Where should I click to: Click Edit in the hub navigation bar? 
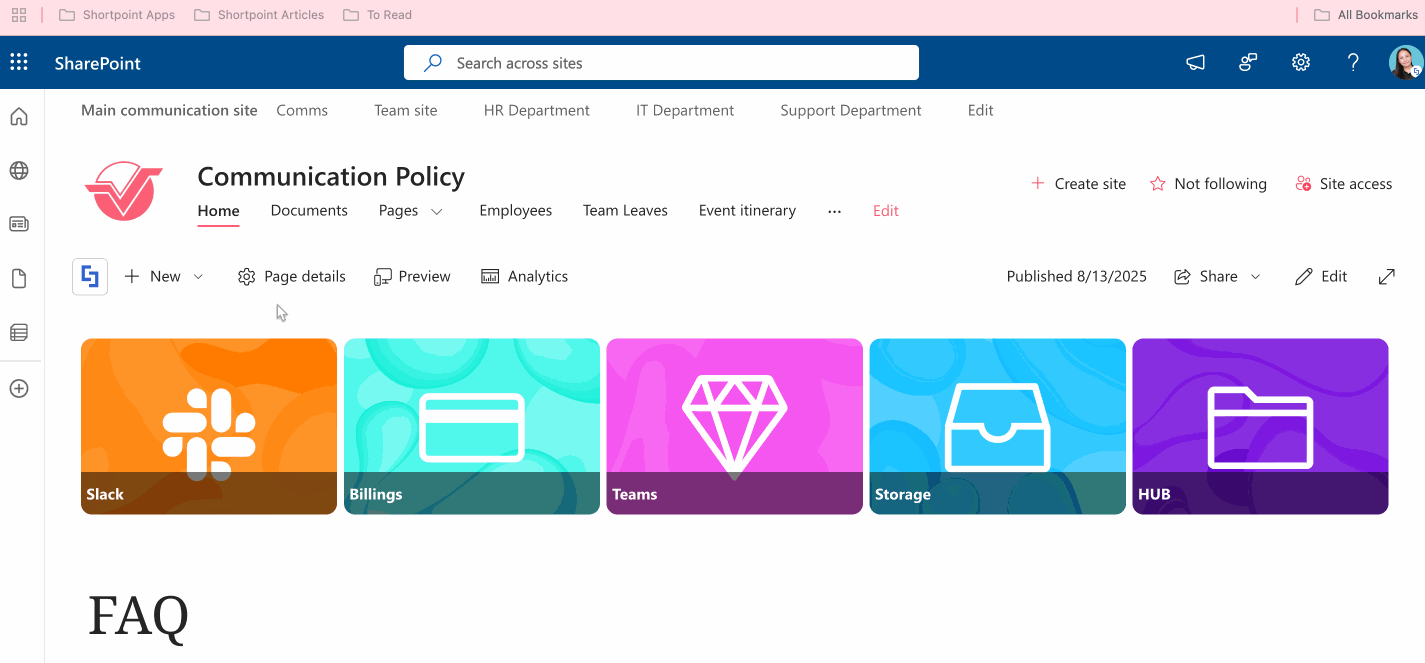click(x=981, y=111)
